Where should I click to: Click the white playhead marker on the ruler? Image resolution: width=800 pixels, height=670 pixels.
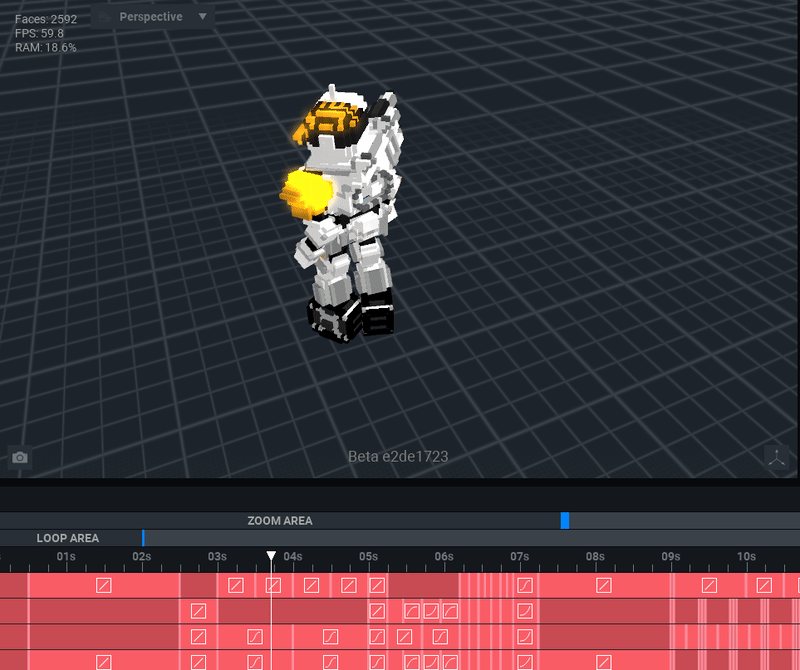(x=271, y=556)
